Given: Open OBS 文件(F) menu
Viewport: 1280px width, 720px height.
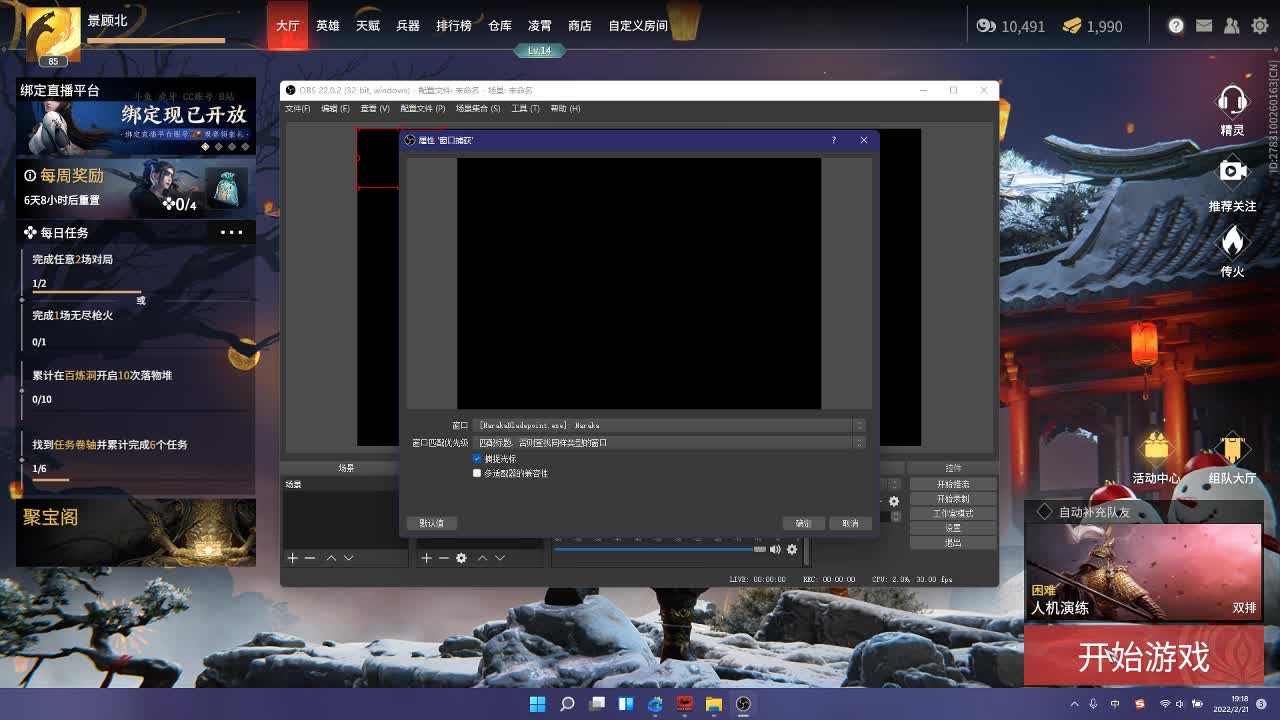Looking at the screenshot, I should 297,108.
